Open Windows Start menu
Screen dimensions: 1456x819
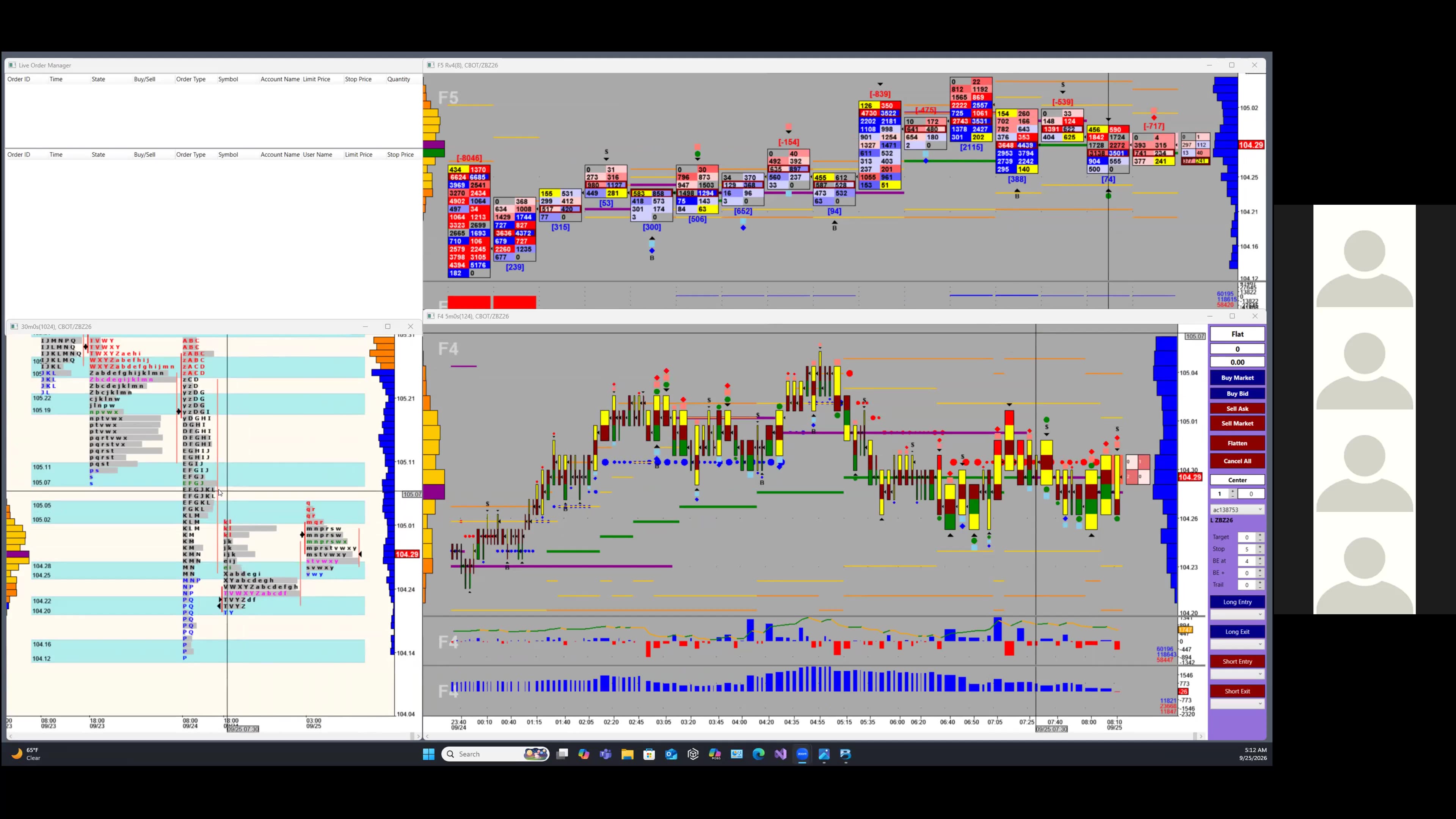tap(428, 754)
